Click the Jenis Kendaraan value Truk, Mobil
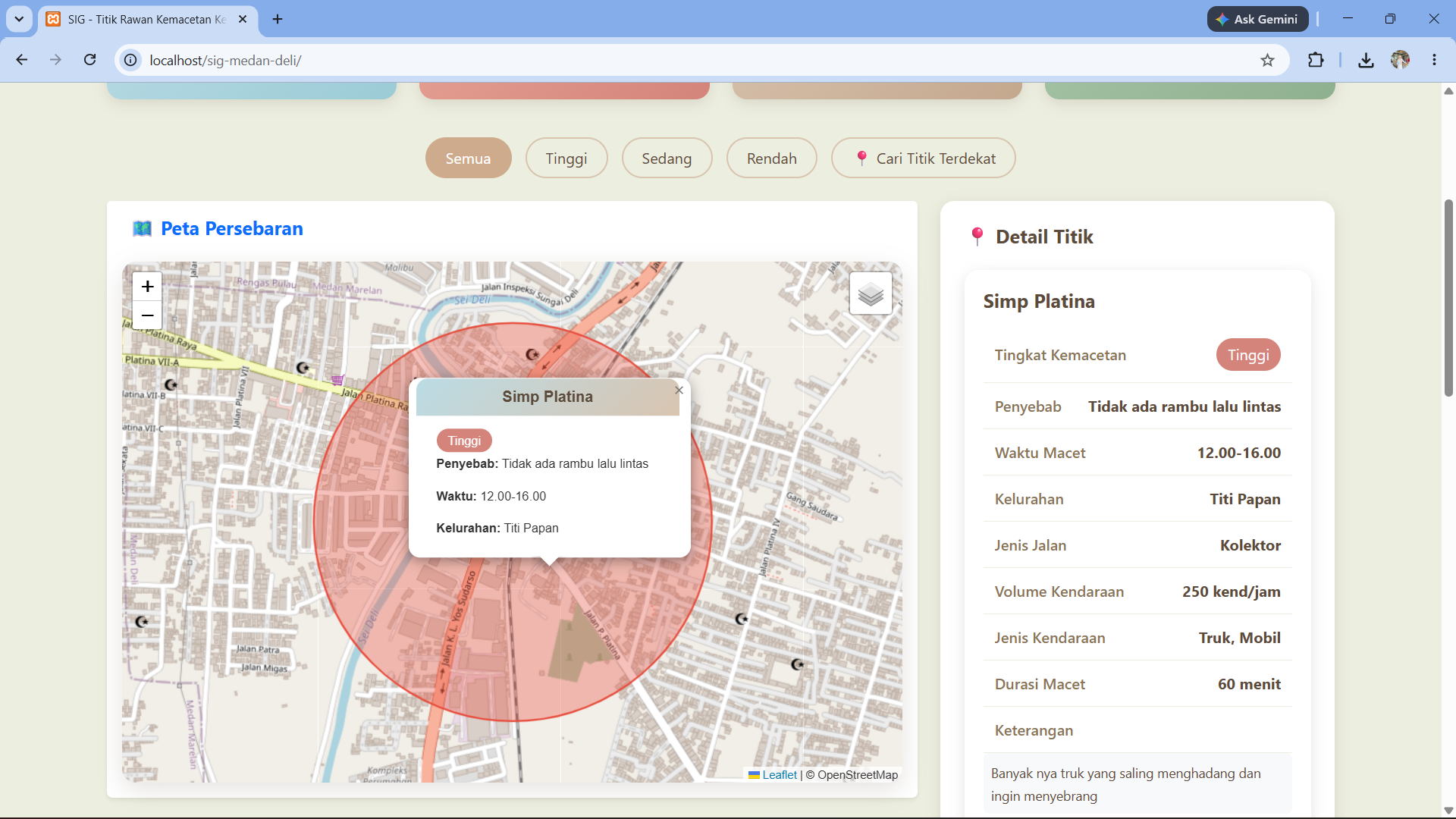Viewport: 1456px width, 819px height. coord(1240,638)
